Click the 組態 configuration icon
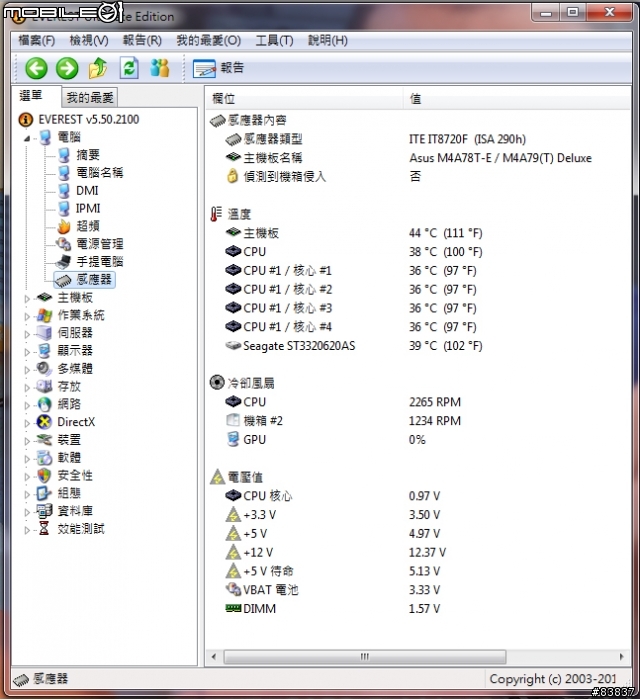 tap(44, 493)
